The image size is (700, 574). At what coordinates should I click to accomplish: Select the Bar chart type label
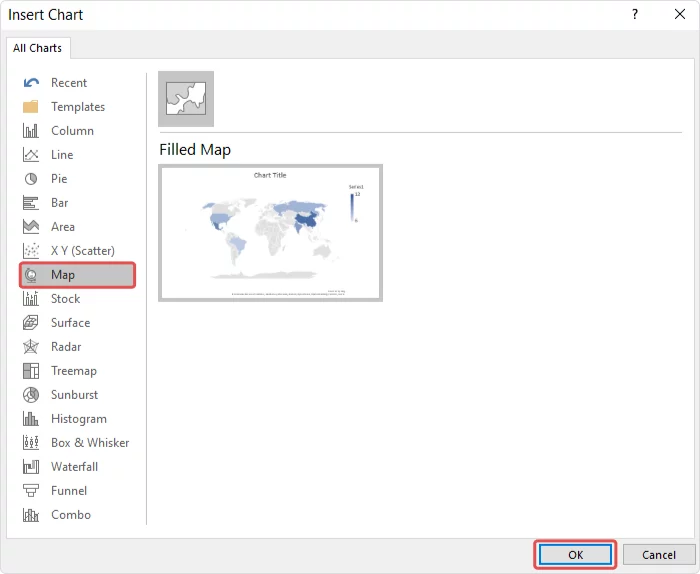[59, 203]
